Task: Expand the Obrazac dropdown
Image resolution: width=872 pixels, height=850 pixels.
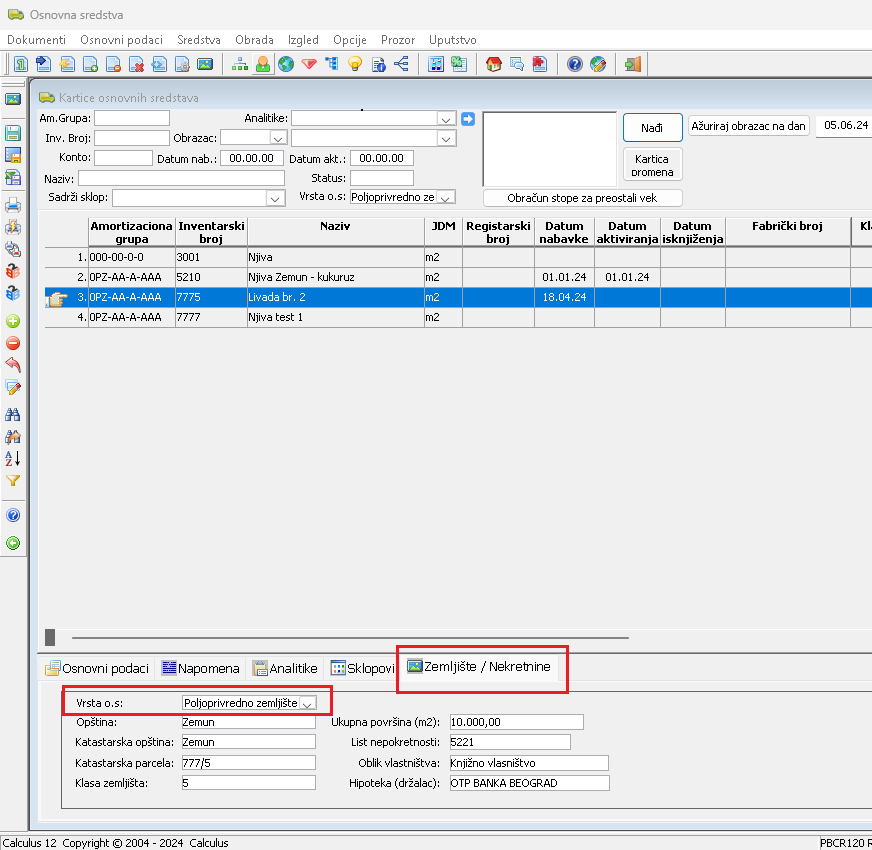Action: pos(277,138)
